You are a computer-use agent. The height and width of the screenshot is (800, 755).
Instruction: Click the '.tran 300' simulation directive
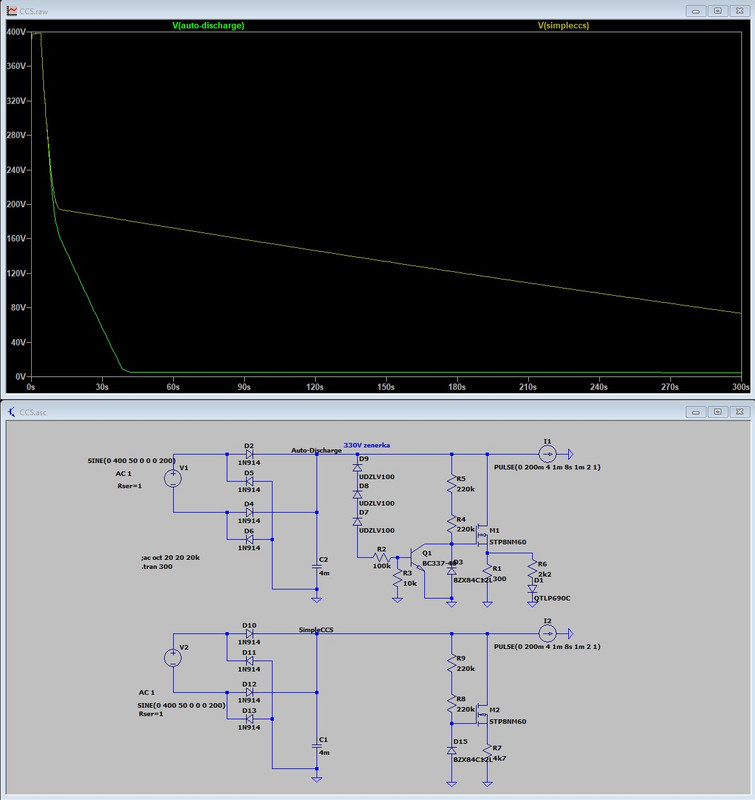[x=157, y=567]
